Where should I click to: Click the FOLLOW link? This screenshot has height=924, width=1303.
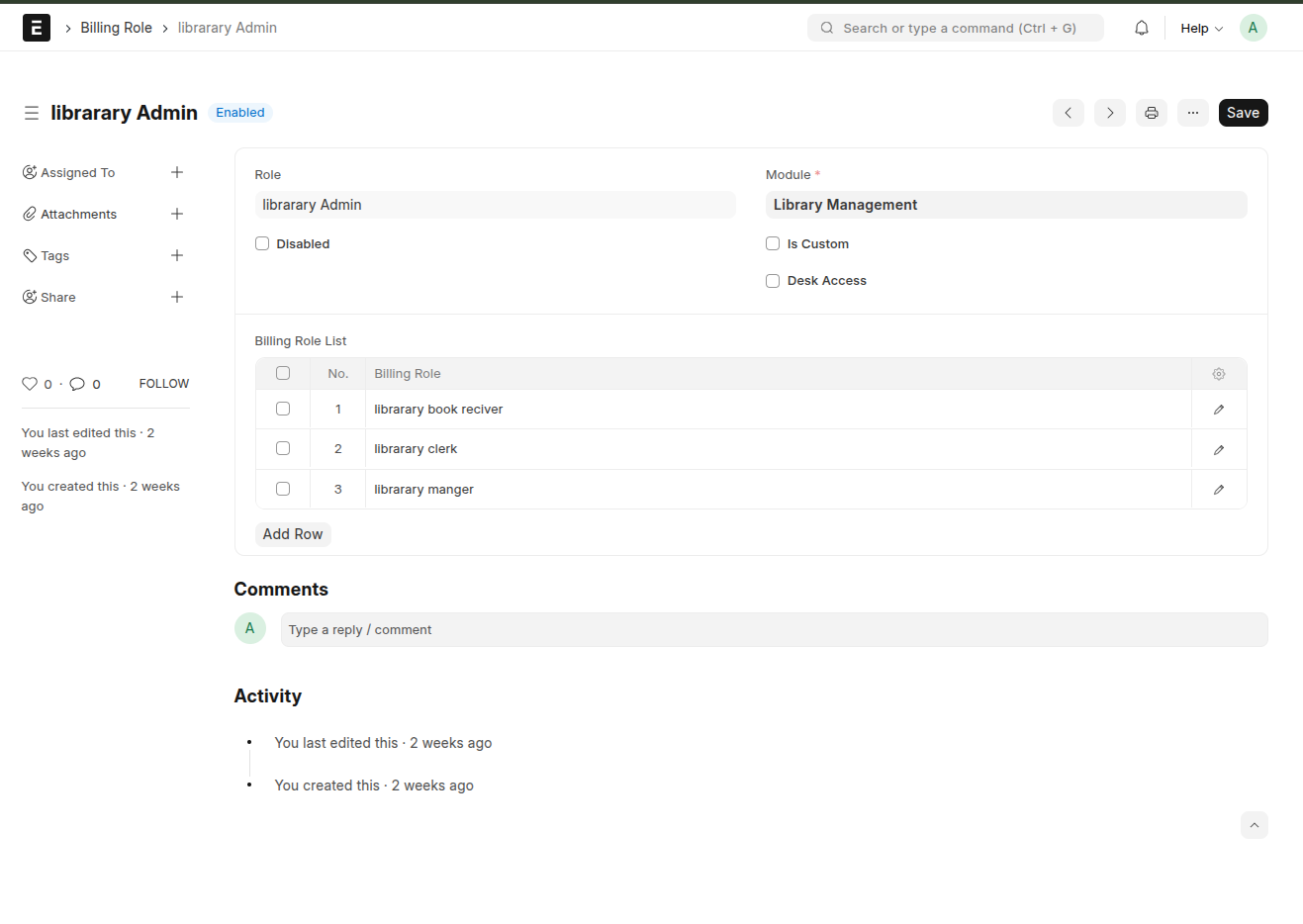coord(163,384)
